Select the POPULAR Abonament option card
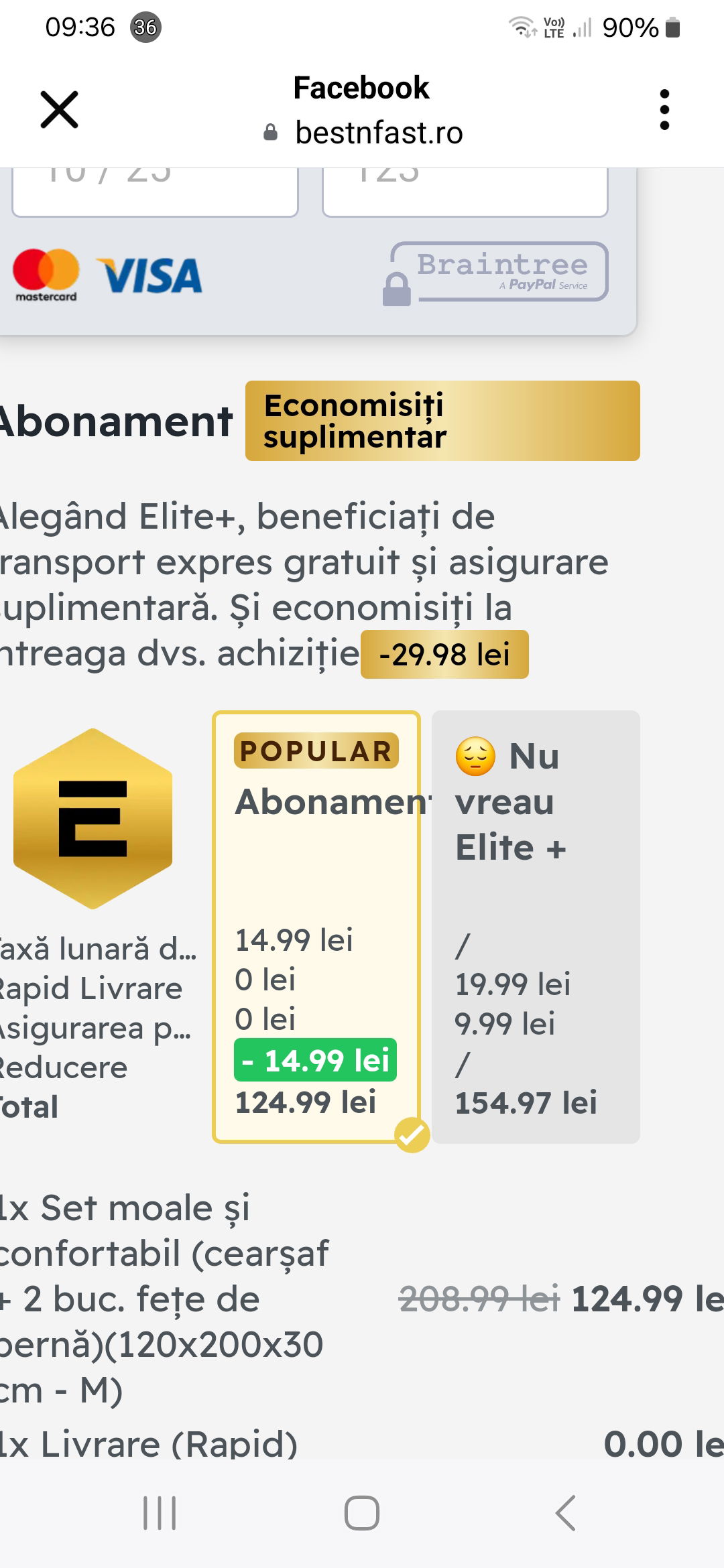 pos(316,927)
